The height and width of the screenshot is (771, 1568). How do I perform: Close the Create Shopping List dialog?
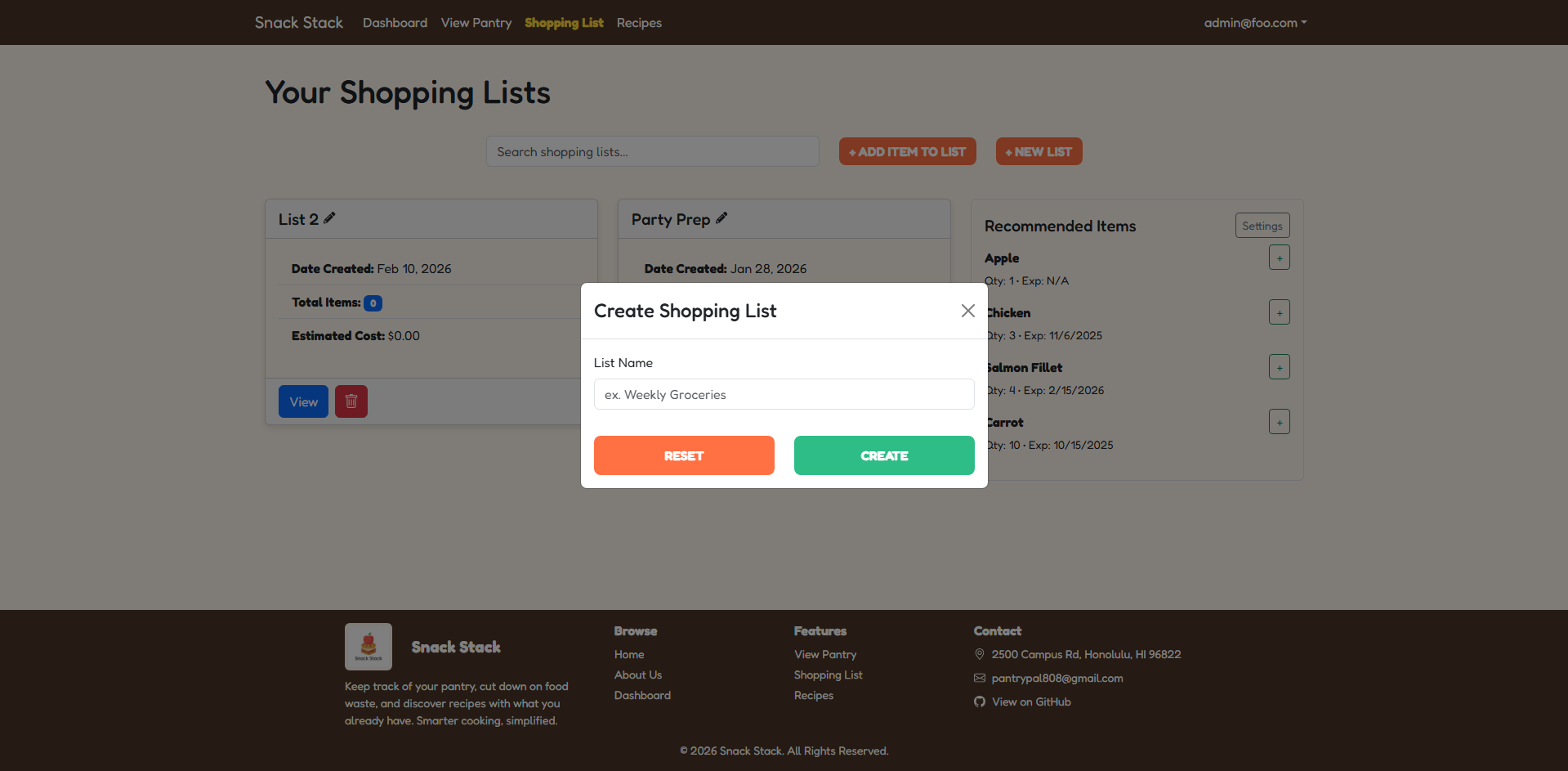click(967, 311)
